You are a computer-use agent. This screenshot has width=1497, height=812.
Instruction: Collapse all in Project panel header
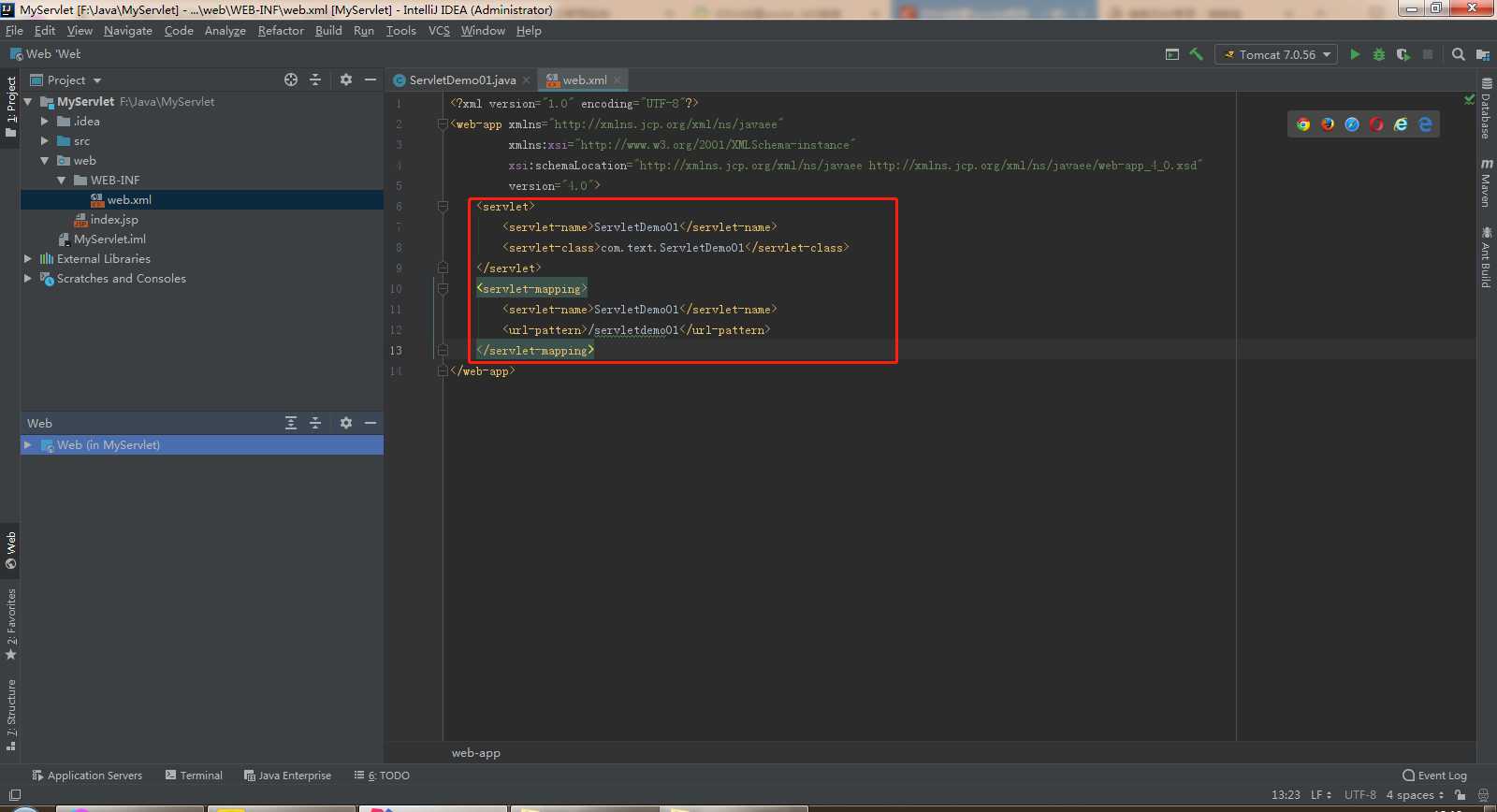coord(315,80)
